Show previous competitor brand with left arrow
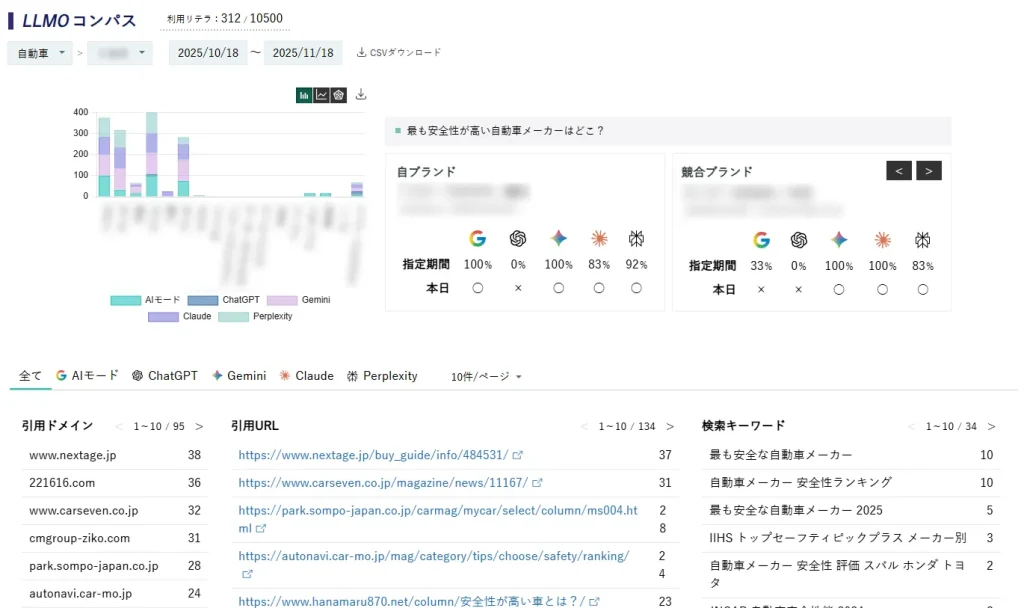Viewport: 1024px width, 608px height. 899,171
